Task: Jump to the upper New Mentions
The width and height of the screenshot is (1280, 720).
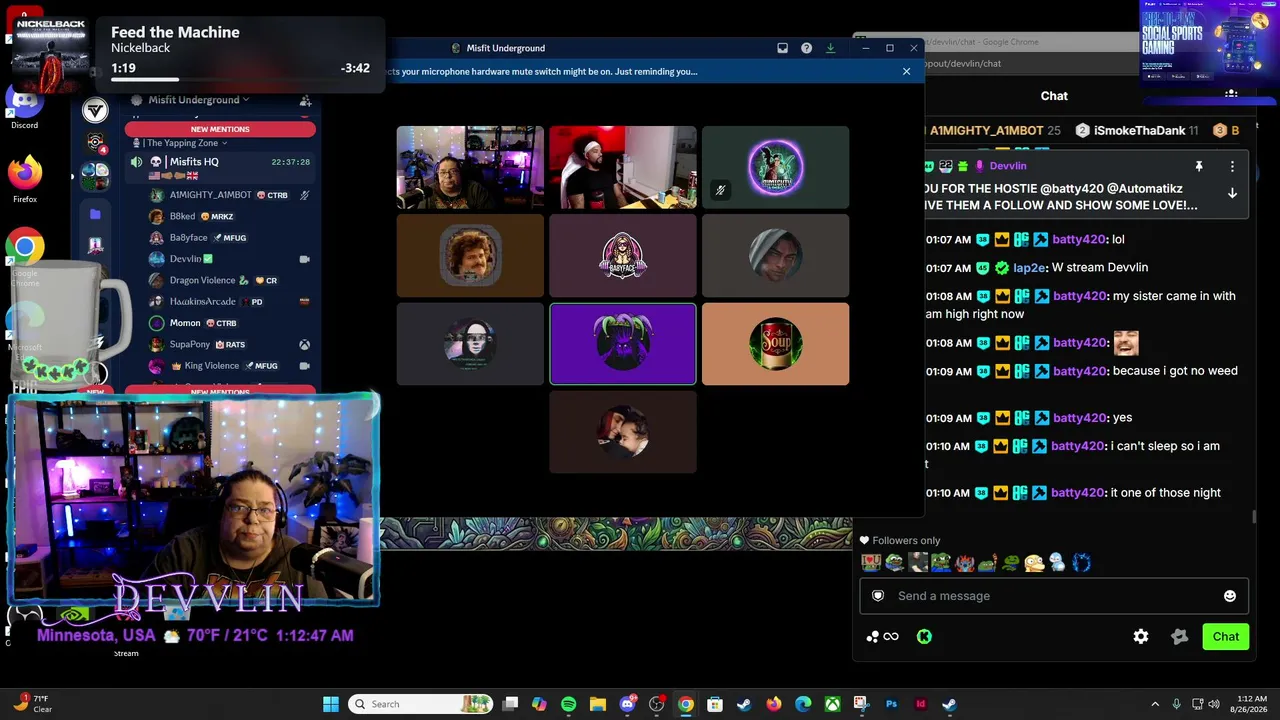Action: pos(220,129)
